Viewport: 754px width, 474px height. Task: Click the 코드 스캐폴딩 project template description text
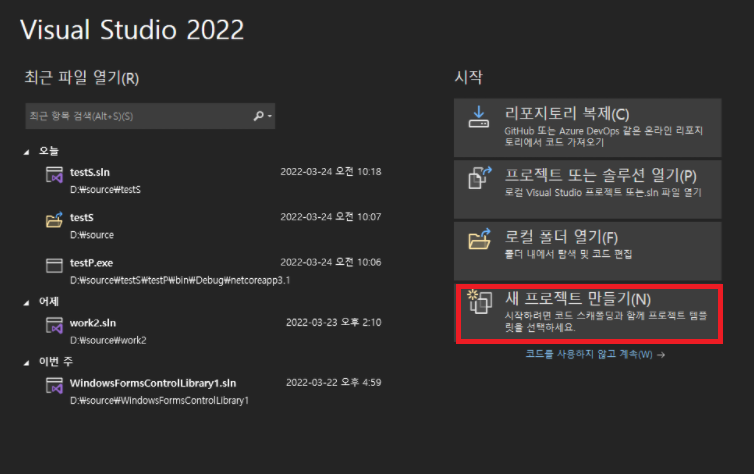[x=605, y=321]
